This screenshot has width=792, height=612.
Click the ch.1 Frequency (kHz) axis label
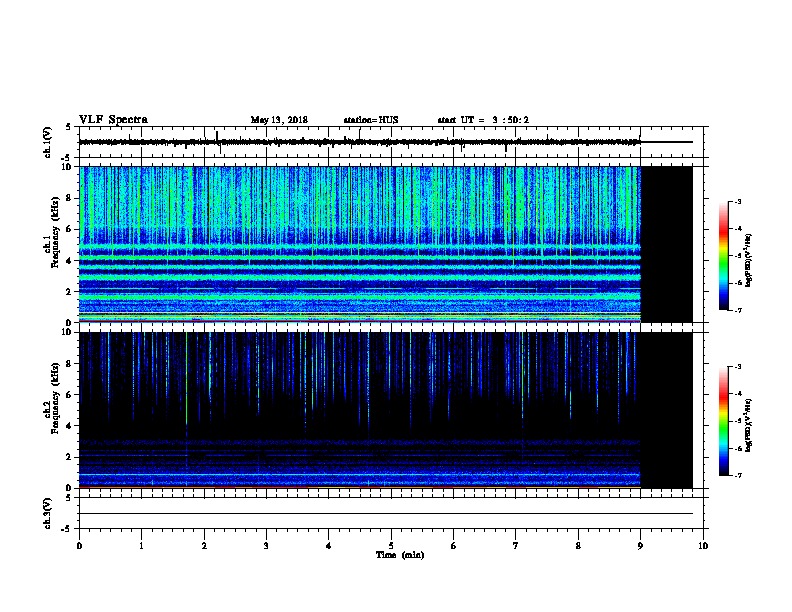tap(51, 232)
